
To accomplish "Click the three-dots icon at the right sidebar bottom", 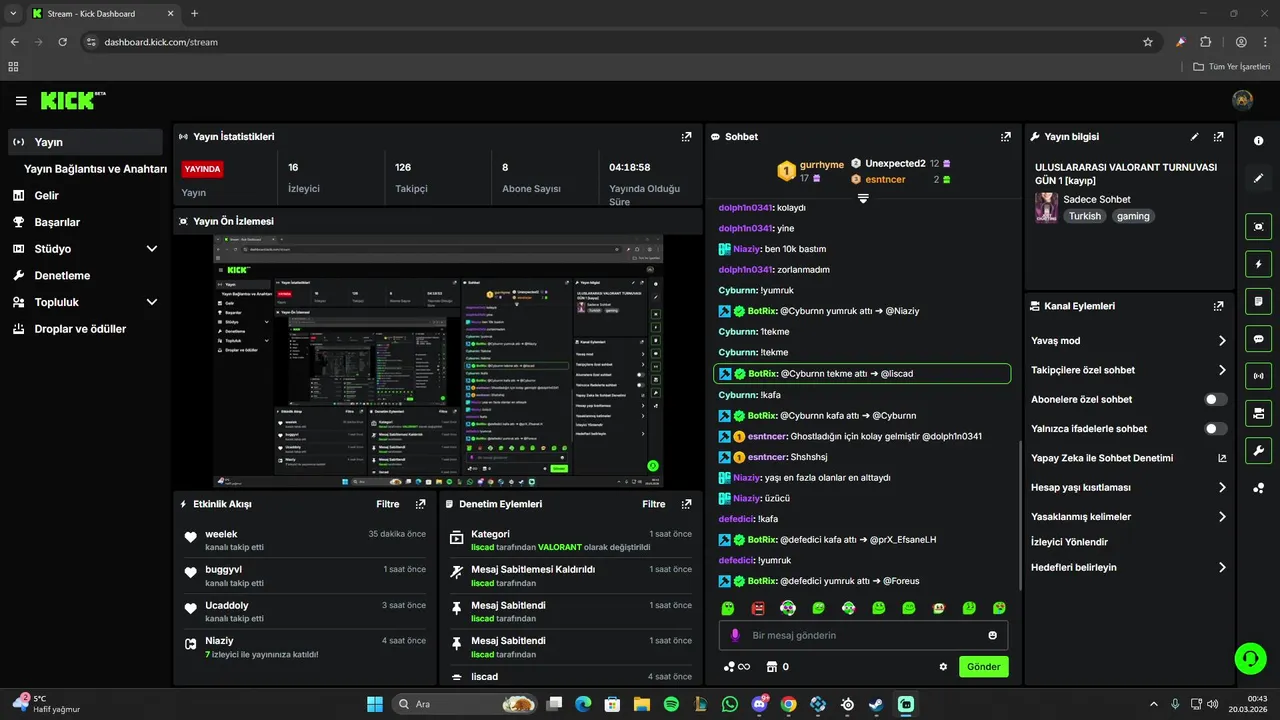I will (1259, 488).
